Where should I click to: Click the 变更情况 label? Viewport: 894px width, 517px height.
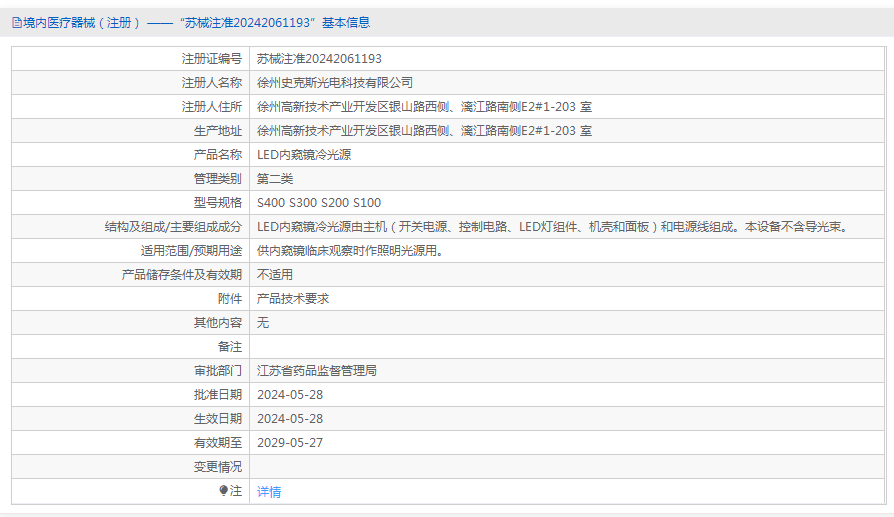218,466
